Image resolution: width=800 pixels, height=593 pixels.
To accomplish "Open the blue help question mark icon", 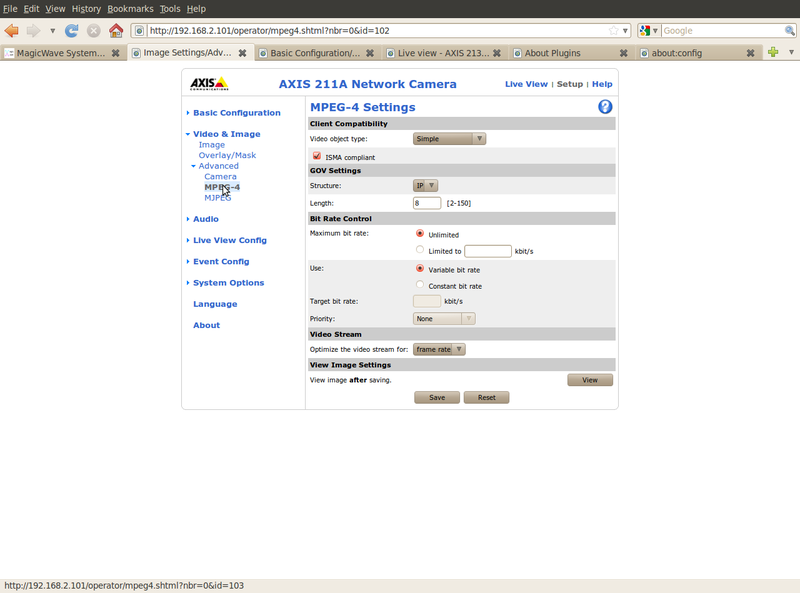I will tap(605, 107).
